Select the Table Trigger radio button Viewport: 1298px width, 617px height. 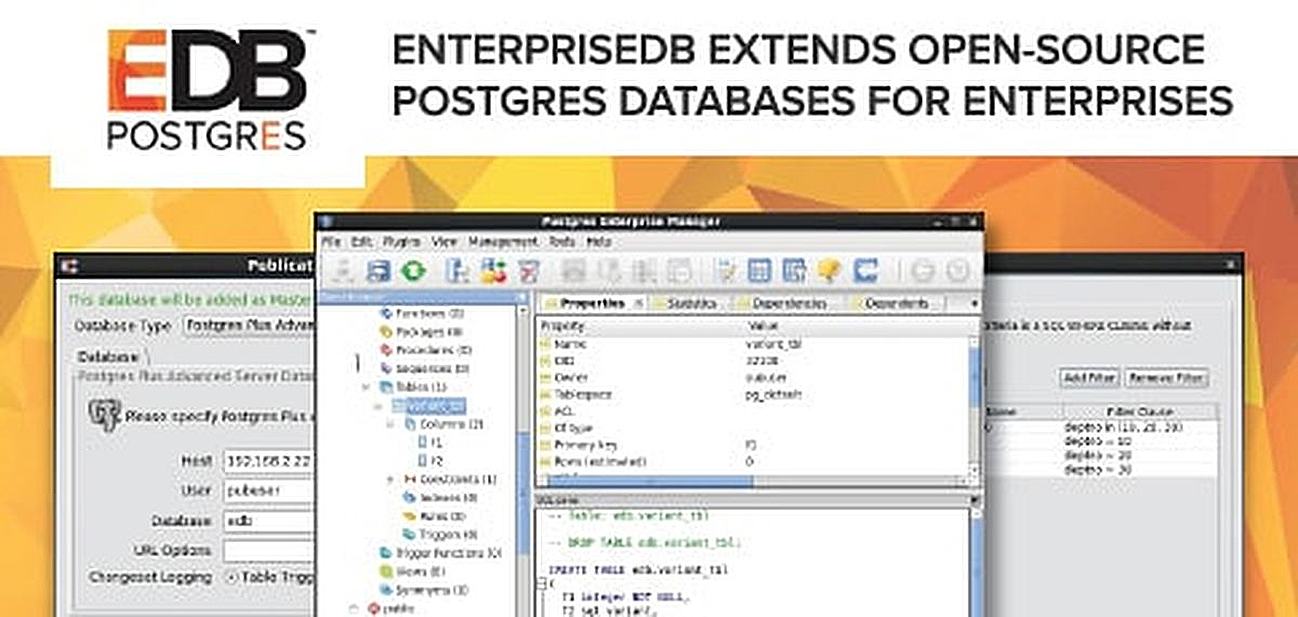click(x=231, y=577)
